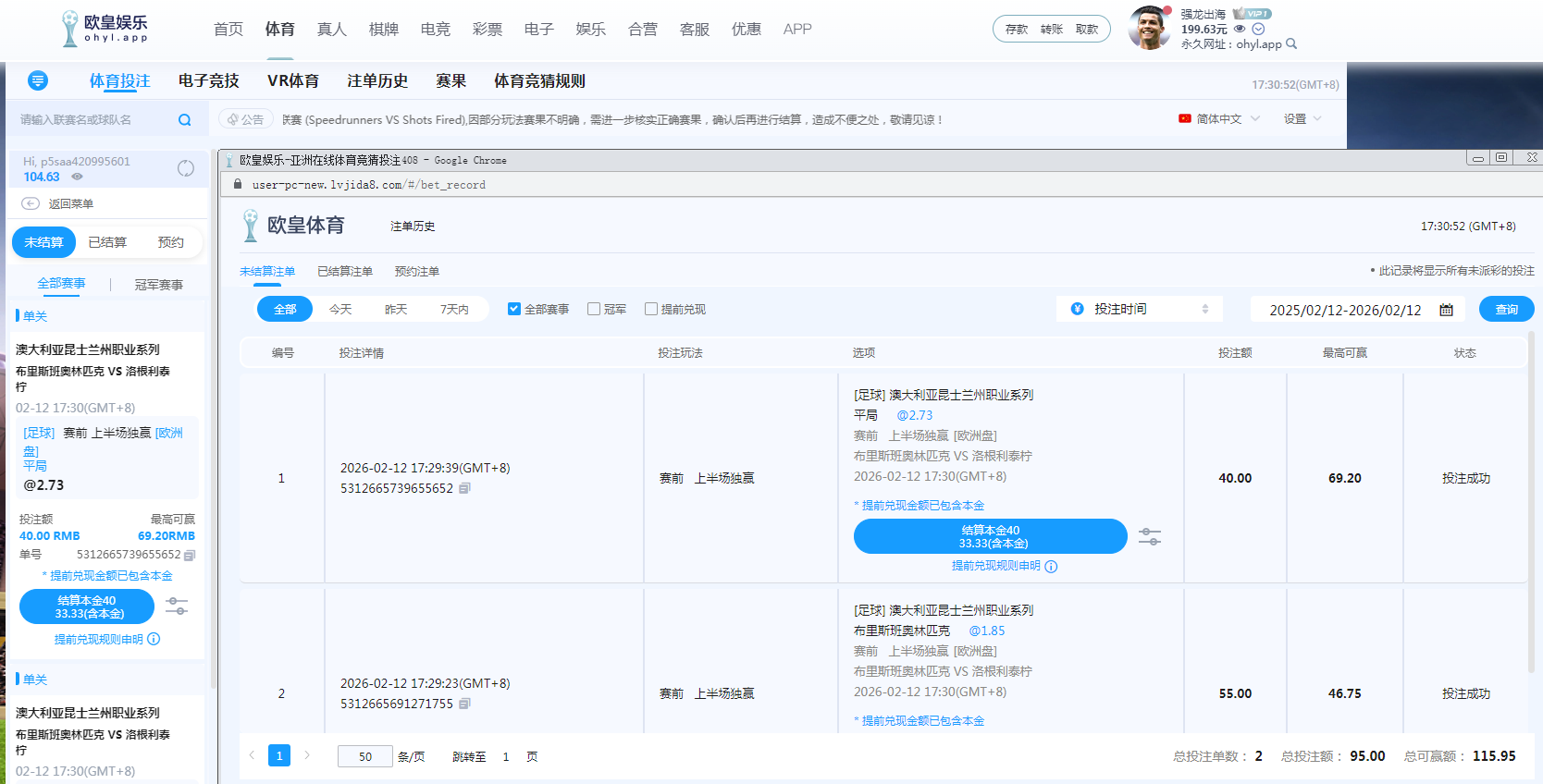Open 电子竞技 in sports navigation
This screenshot has width=1543, height=784.
coord(209,81)
